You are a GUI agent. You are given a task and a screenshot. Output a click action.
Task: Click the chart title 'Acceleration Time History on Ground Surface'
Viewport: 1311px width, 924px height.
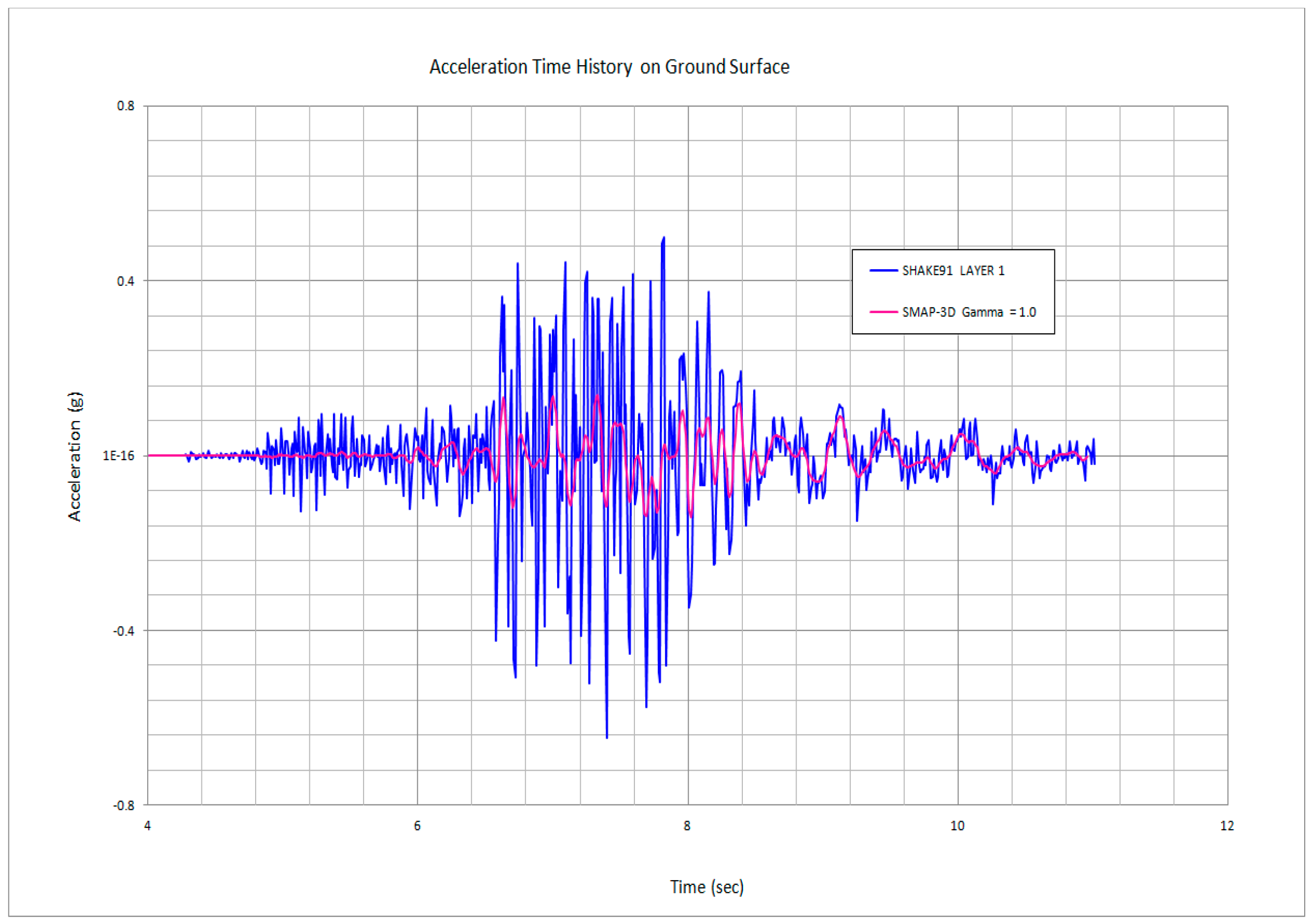point(609,67)
